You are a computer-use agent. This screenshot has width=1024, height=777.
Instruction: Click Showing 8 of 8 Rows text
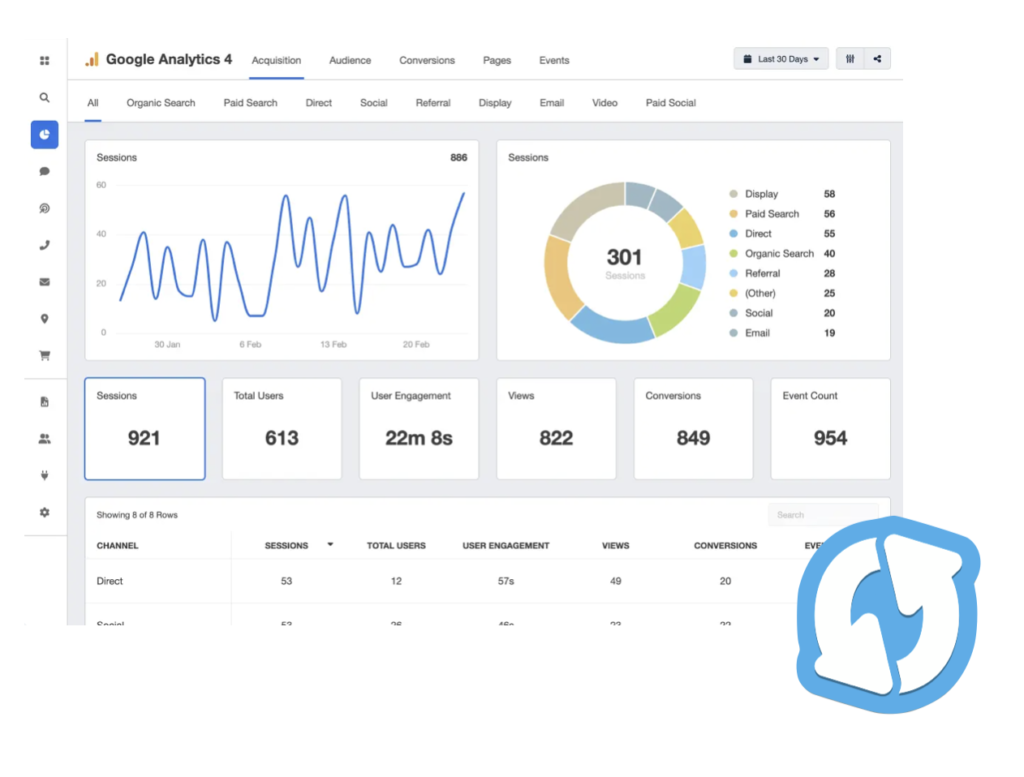pyautogui.click(x=137, y=515)
